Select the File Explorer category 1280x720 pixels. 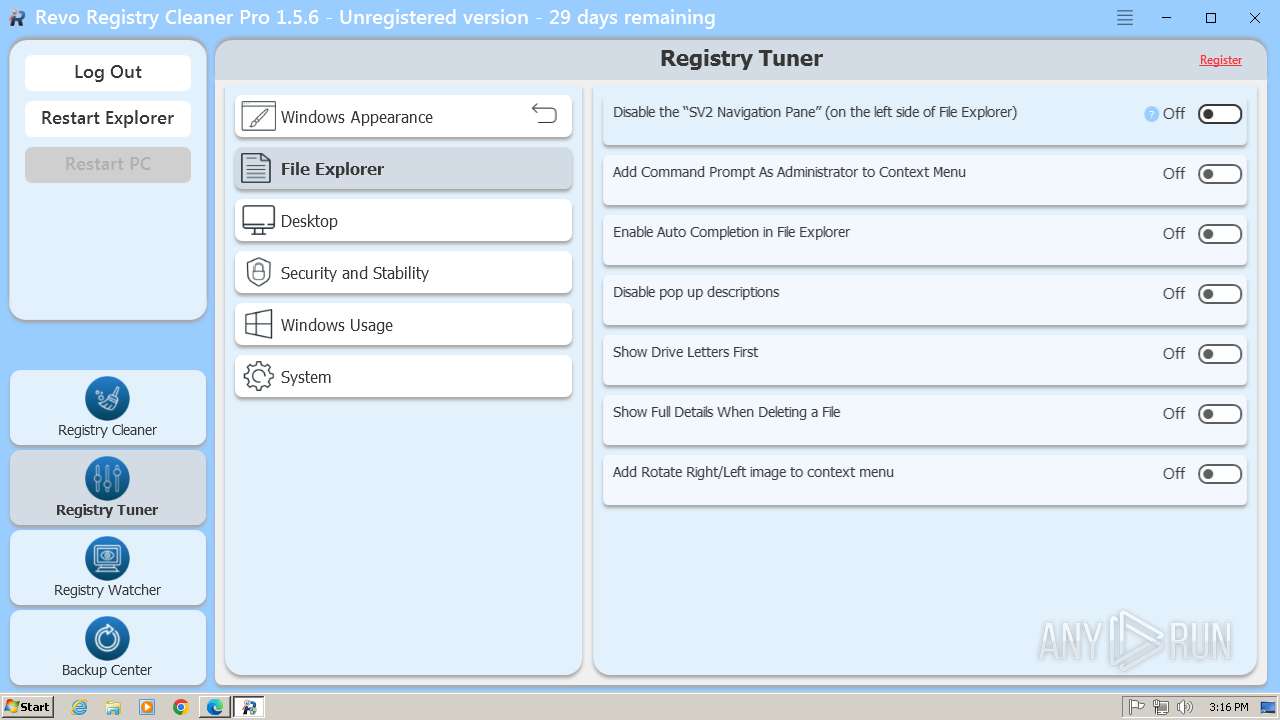pos(403,169)
